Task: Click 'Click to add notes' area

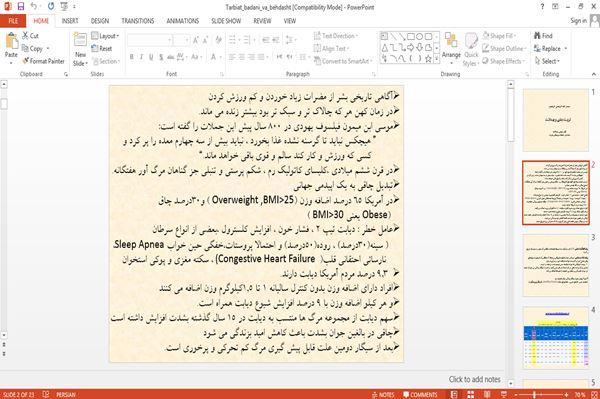Action: point(474,379)
